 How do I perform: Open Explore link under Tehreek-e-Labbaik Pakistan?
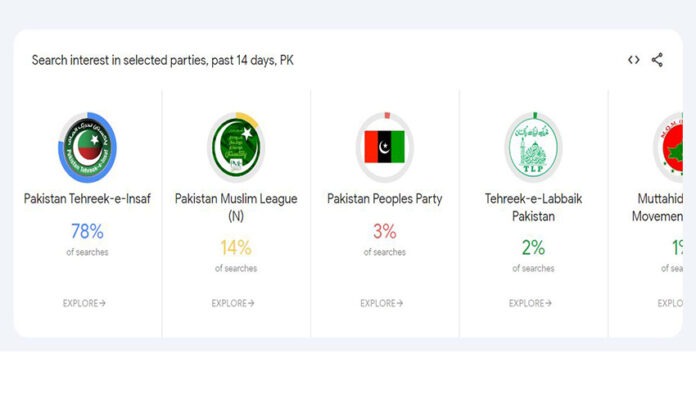pos(531,303)
